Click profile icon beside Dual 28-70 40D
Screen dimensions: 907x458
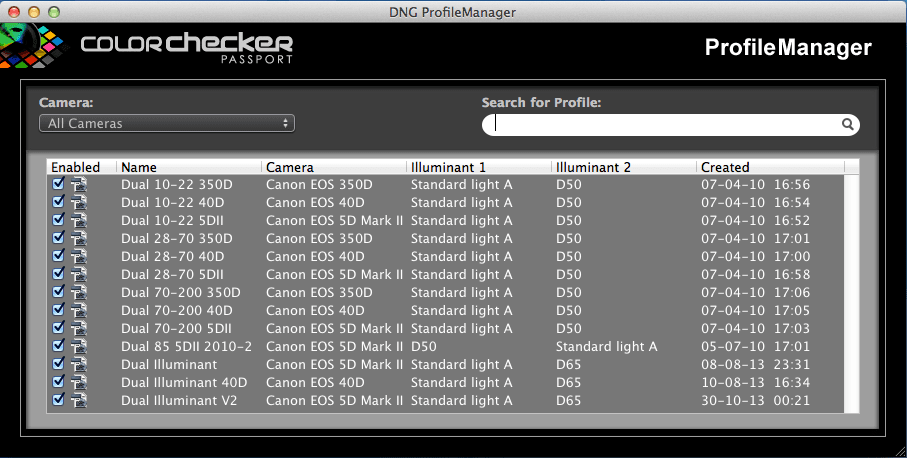78,257
